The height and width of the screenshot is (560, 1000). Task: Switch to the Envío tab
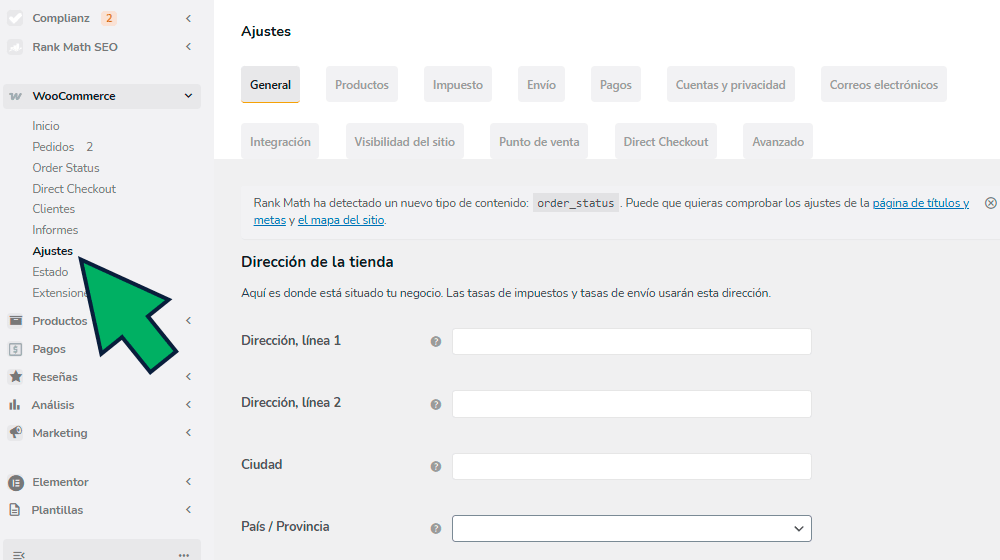(541, 84)
